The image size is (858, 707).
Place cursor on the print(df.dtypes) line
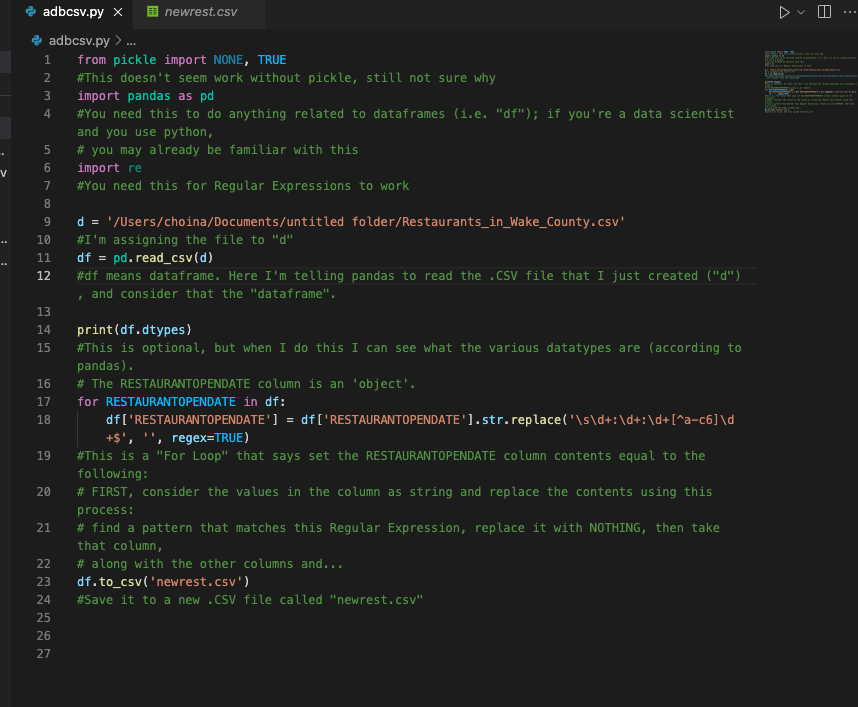click(x=134, y=330)
